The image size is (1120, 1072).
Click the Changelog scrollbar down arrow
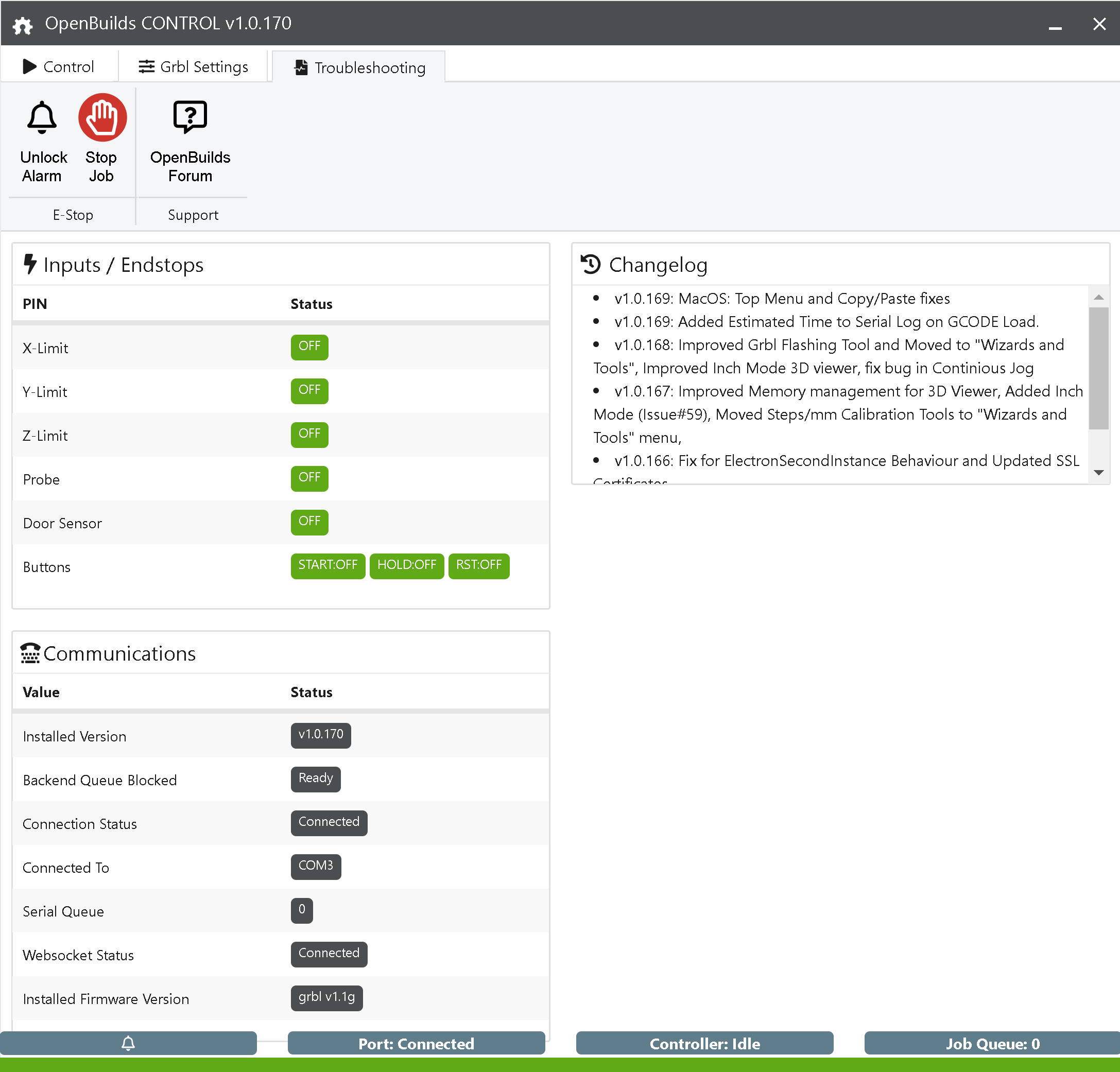(x=1098, y=473)
